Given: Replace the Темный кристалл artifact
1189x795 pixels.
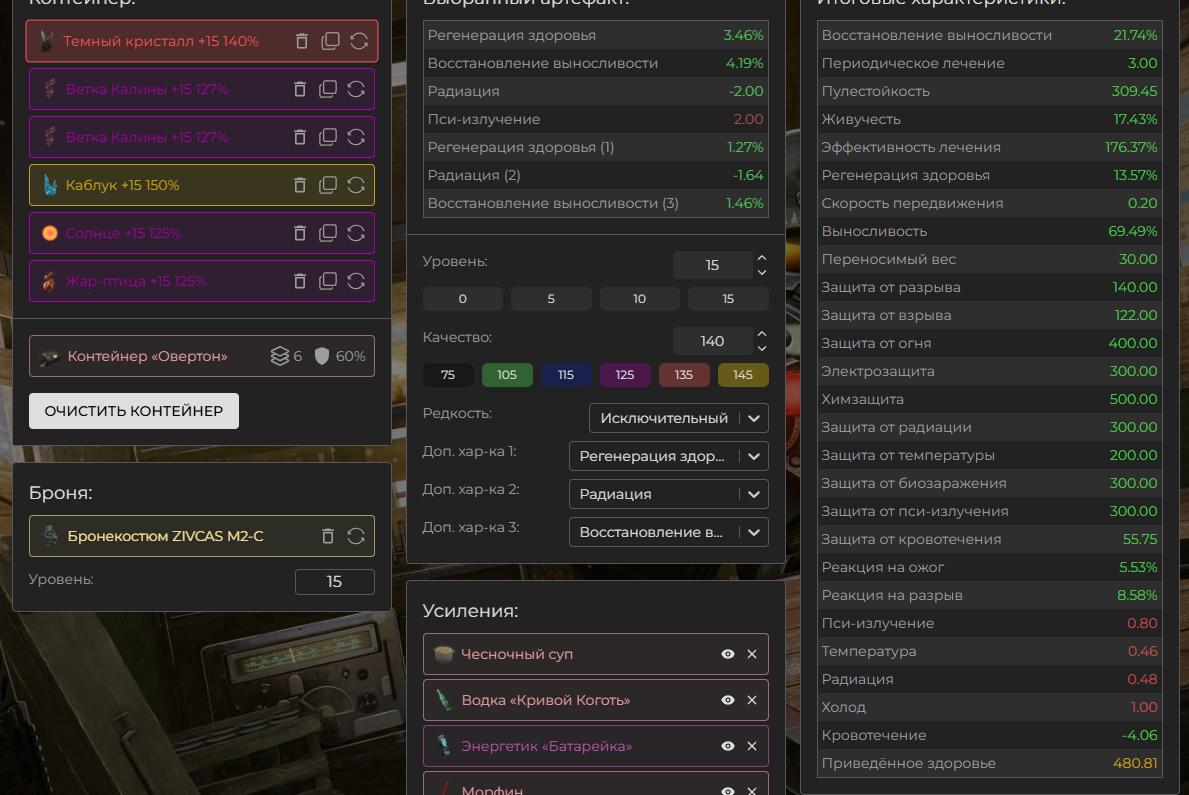Looking at the screenshot, I should 359,41.
